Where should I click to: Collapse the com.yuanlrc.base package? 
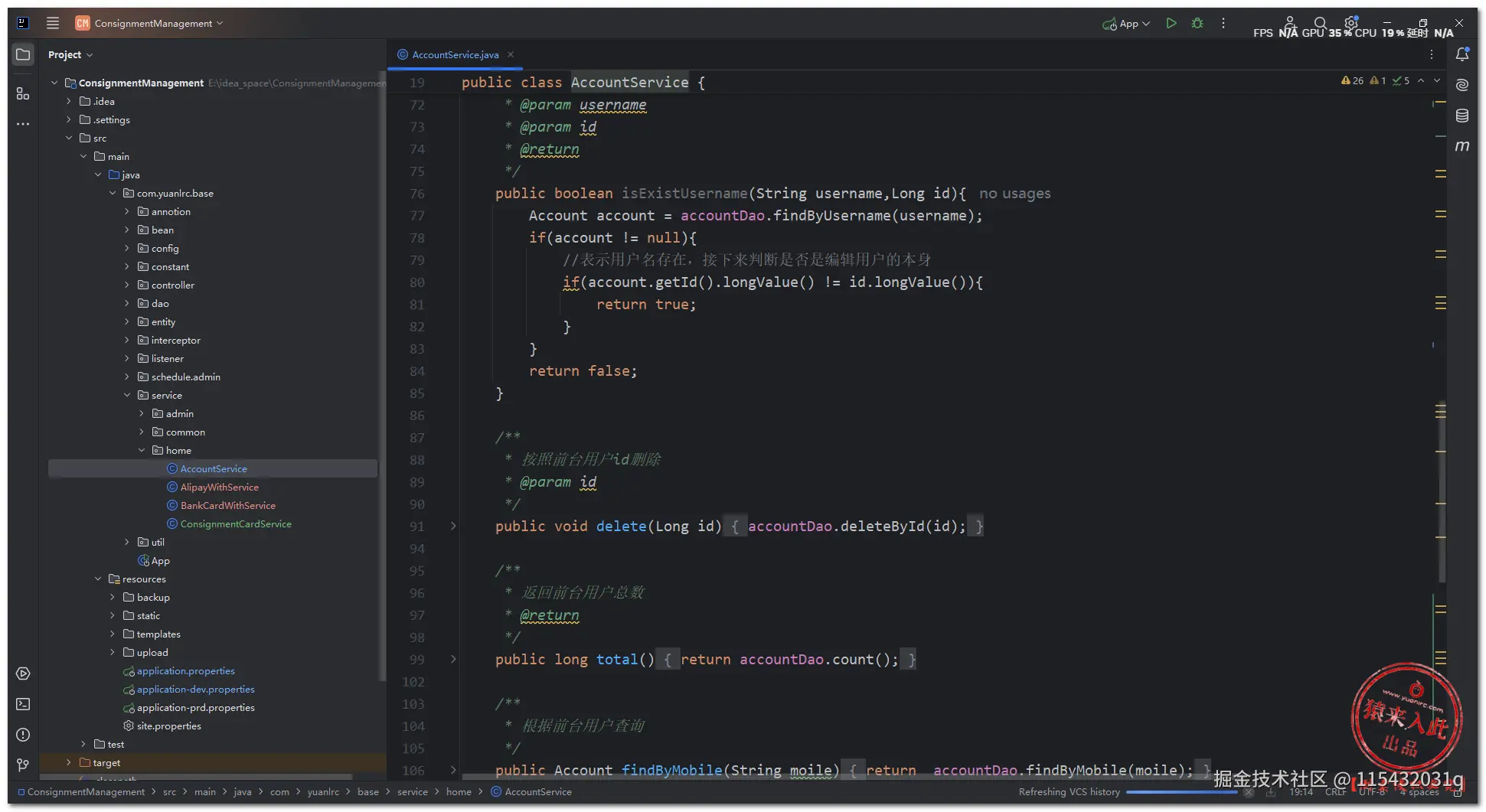(x=113, y=193)
